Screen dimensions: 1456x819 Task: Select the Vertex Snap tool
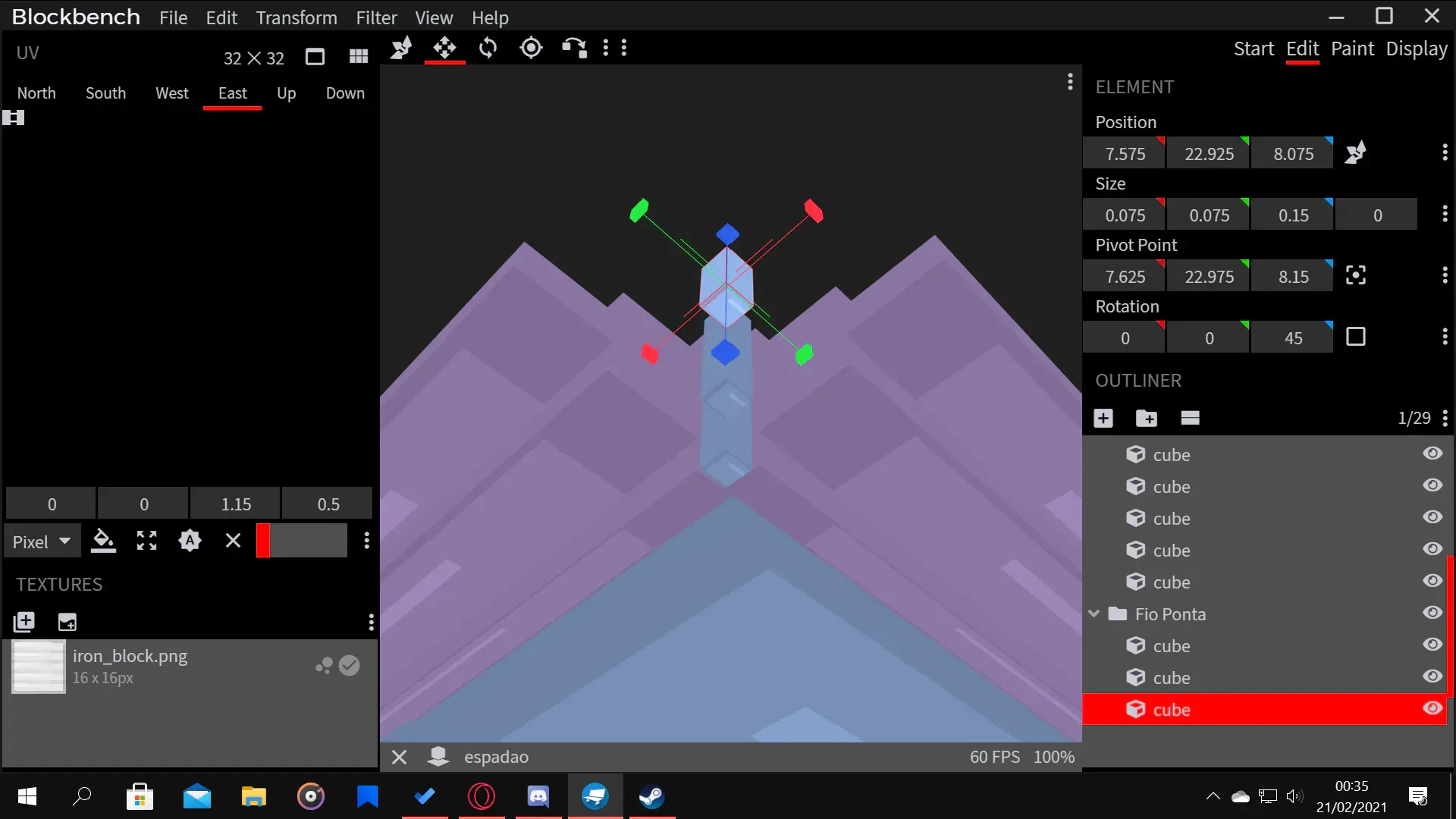point(574,48)
